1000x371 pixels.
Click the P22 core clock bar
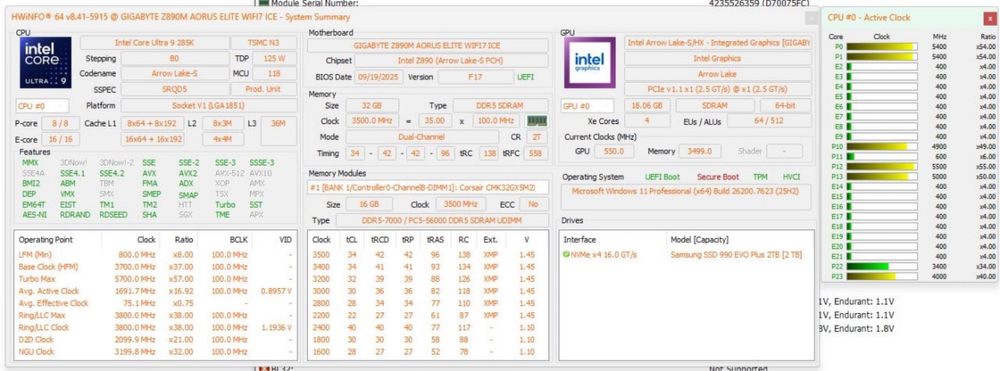click(x=882, y=266)
